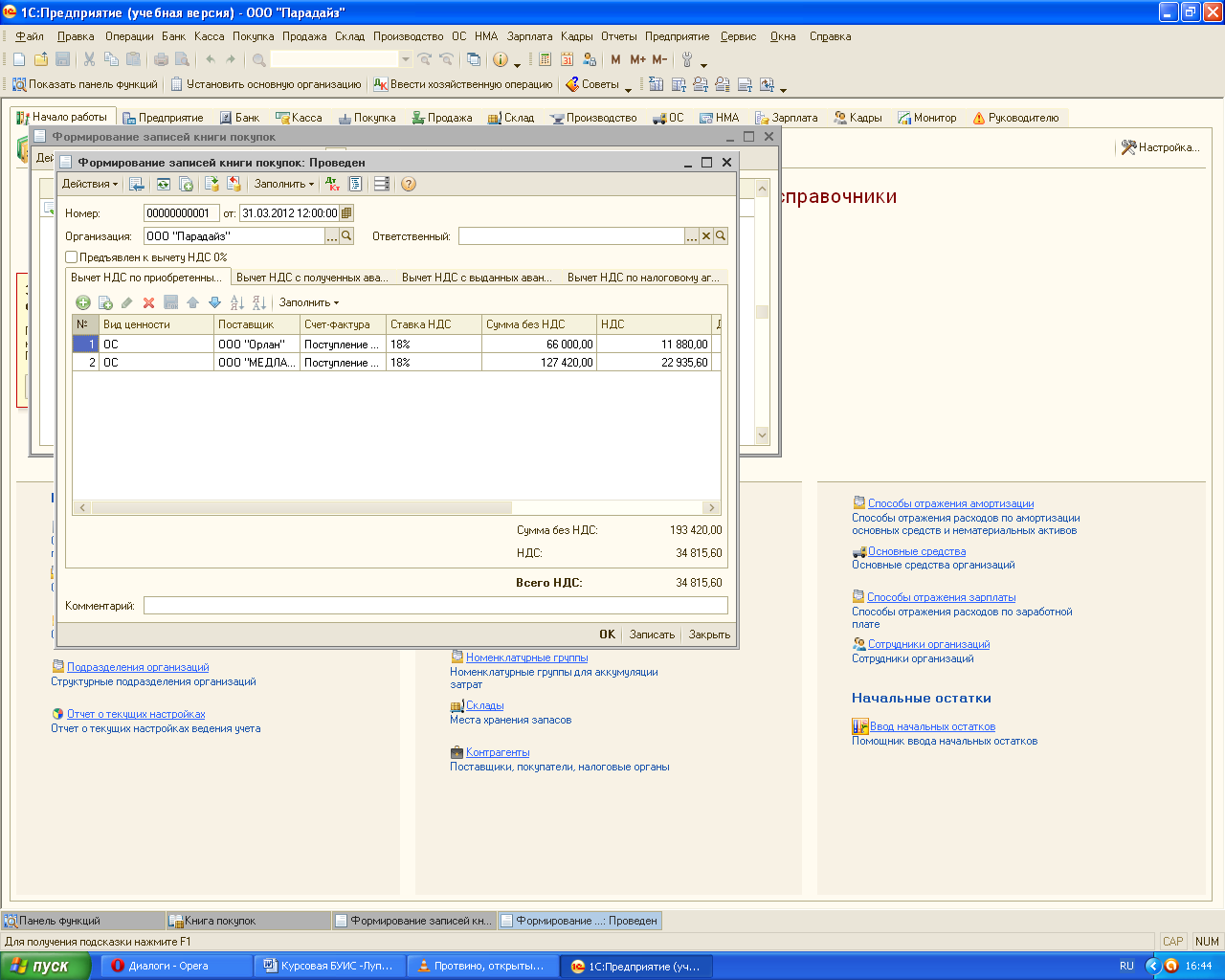Screen dimensions: 1225x980
Task: Open the table's Заполнить dropdown
Action: (x=308, y=302)
